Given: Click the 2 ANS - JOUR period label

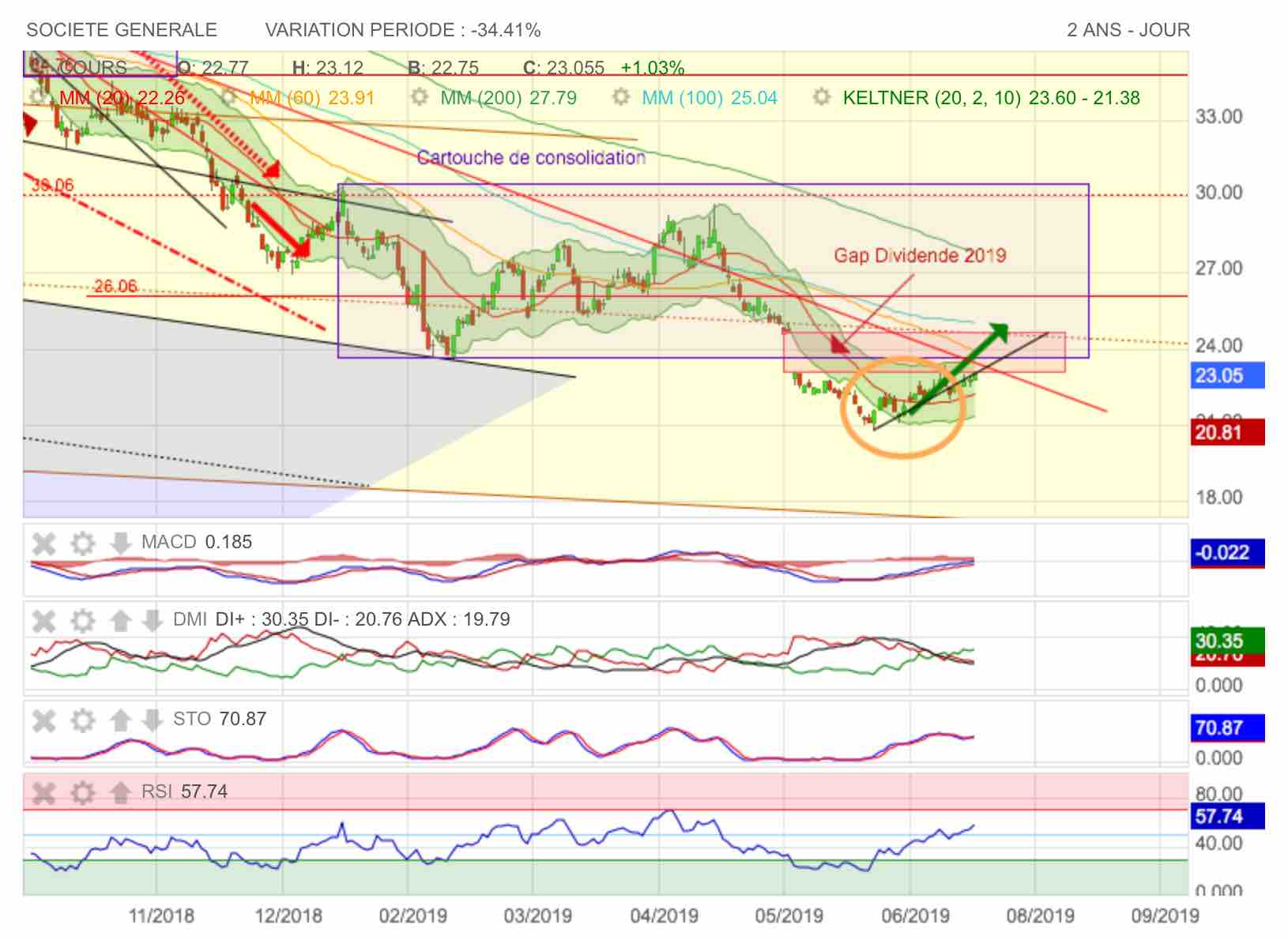Looking at the screenshot, I should [x=1128, y=30].
